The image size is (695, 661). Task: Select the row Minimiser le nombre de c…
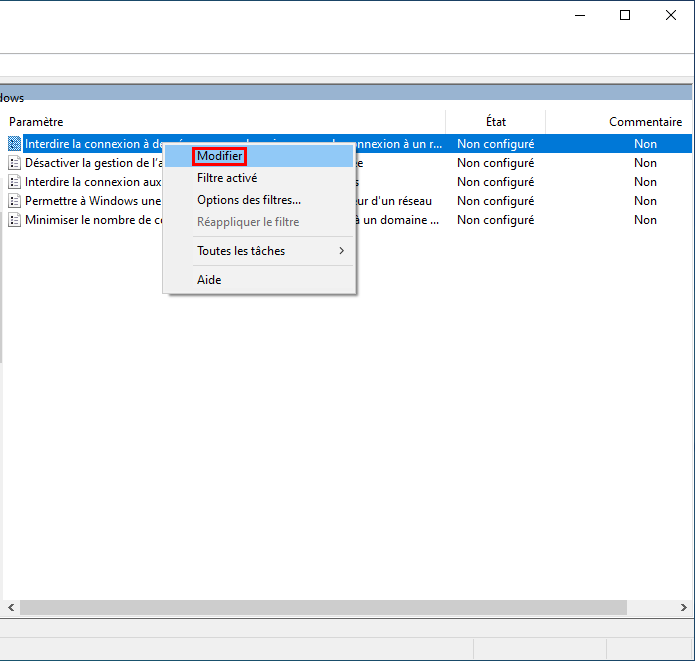(350, 220)
